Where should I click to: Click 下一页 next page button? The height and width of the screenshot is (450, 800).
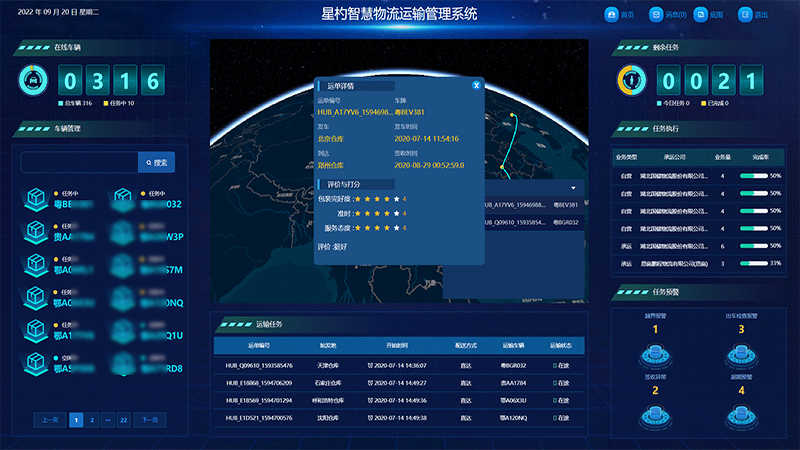pos(147,420)
